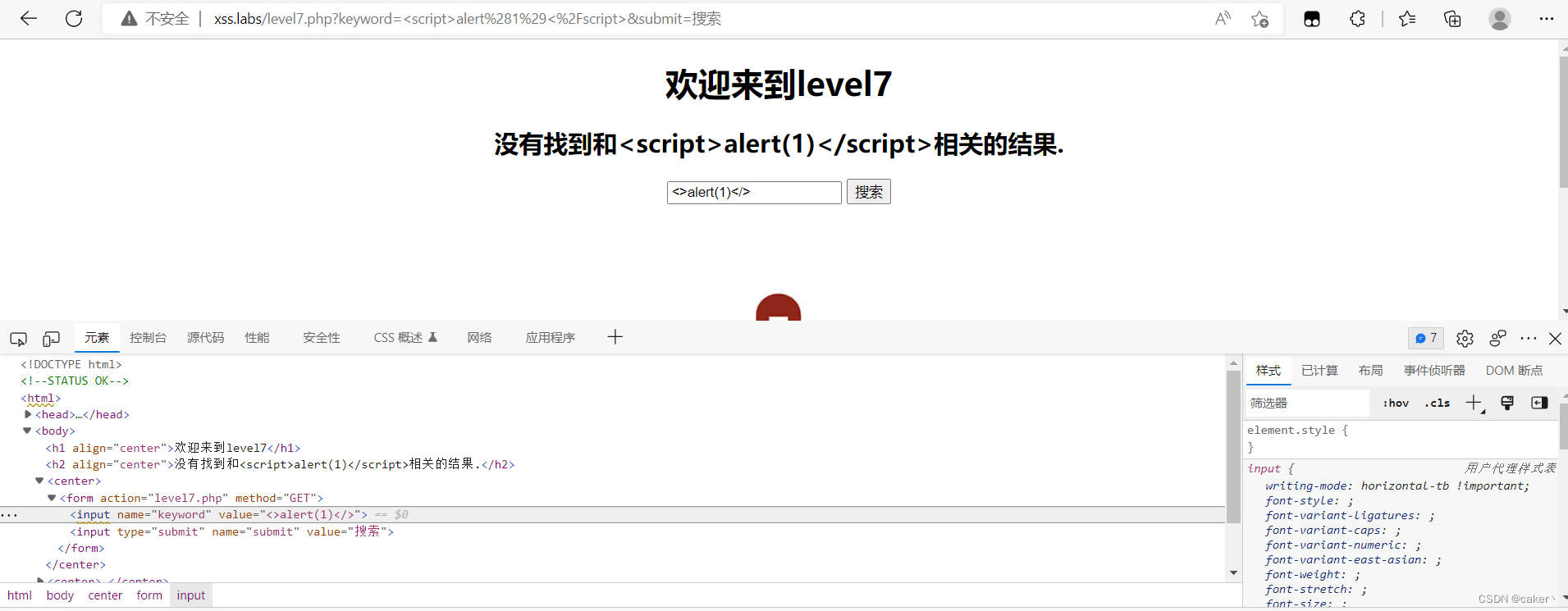Viewport: 1568px width, 611px height.
Task: Select the DOCTYPE html line
Action: [71, 364]
